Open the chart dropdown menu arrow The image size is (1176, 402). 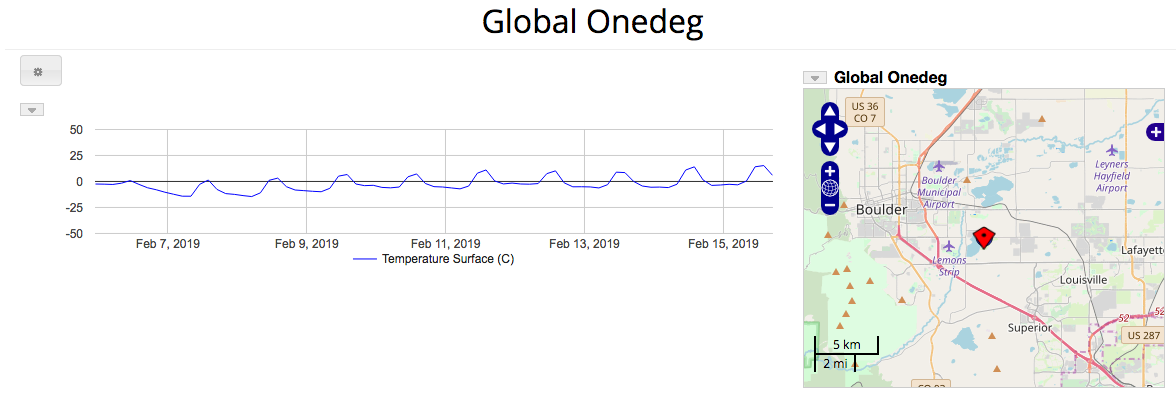32,110
